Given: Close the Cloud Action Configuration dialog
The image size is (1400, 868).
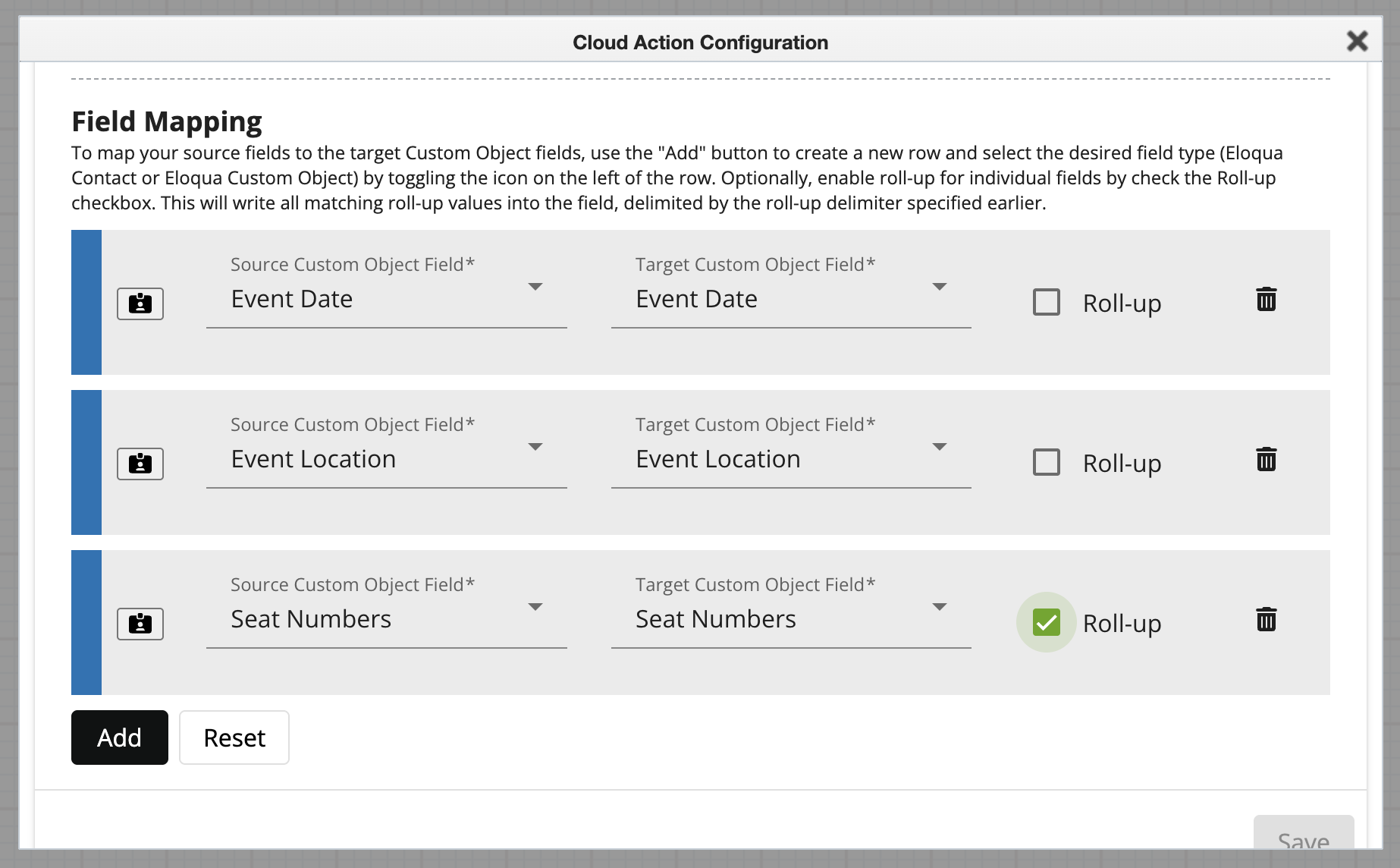Looking at the screenshot, I should 1357,41.
